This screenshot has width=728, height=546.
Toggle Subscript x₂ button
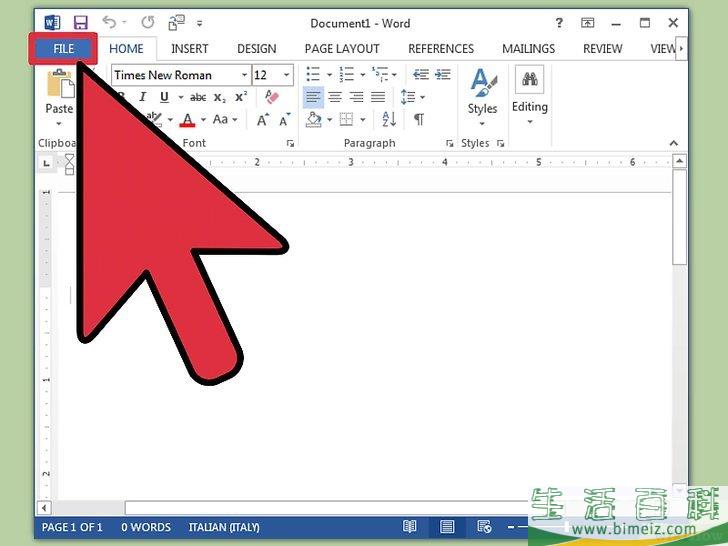click(220, 98)
